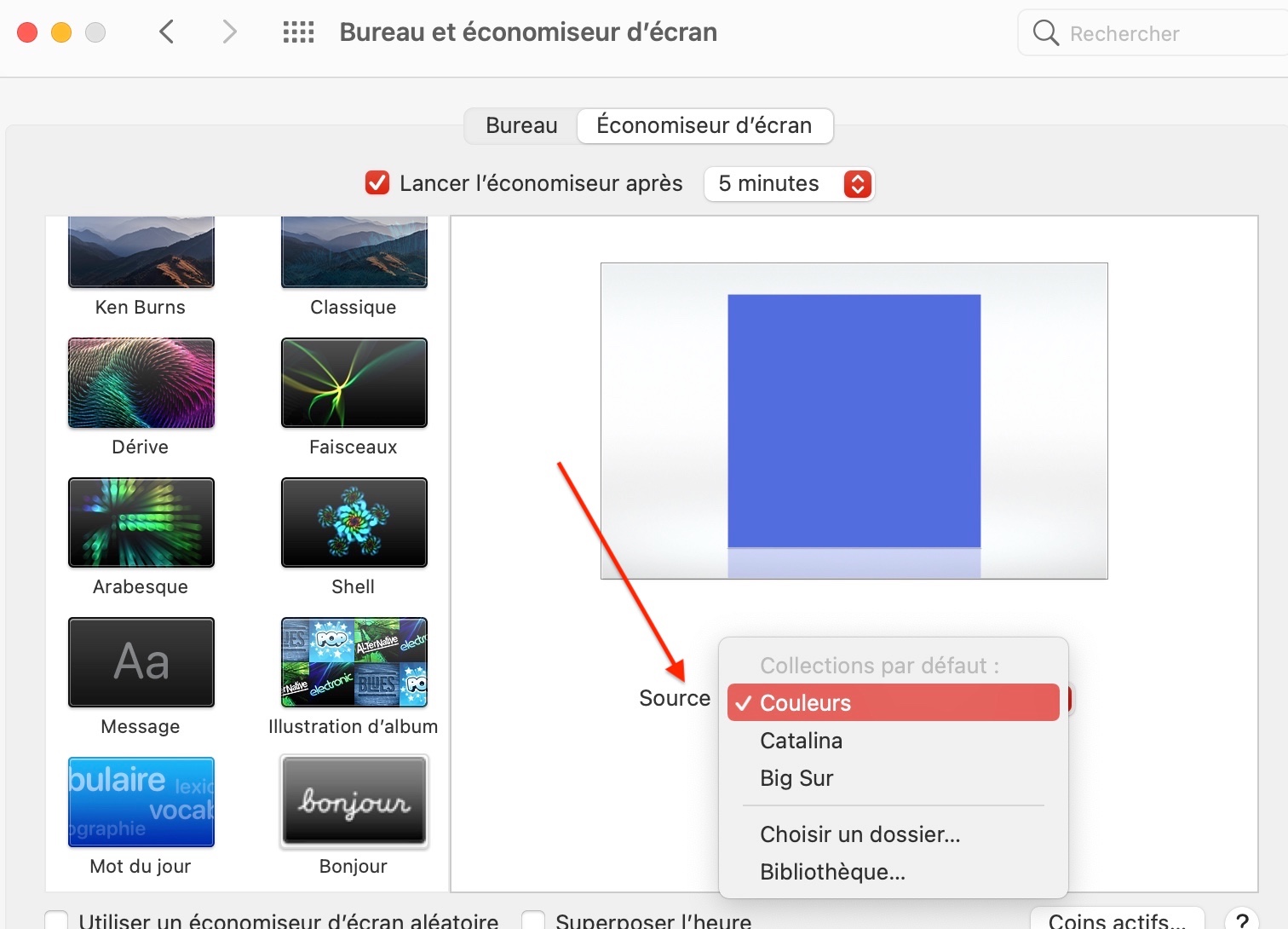Switch to the Bureau tab

click(x=521, y=125)
